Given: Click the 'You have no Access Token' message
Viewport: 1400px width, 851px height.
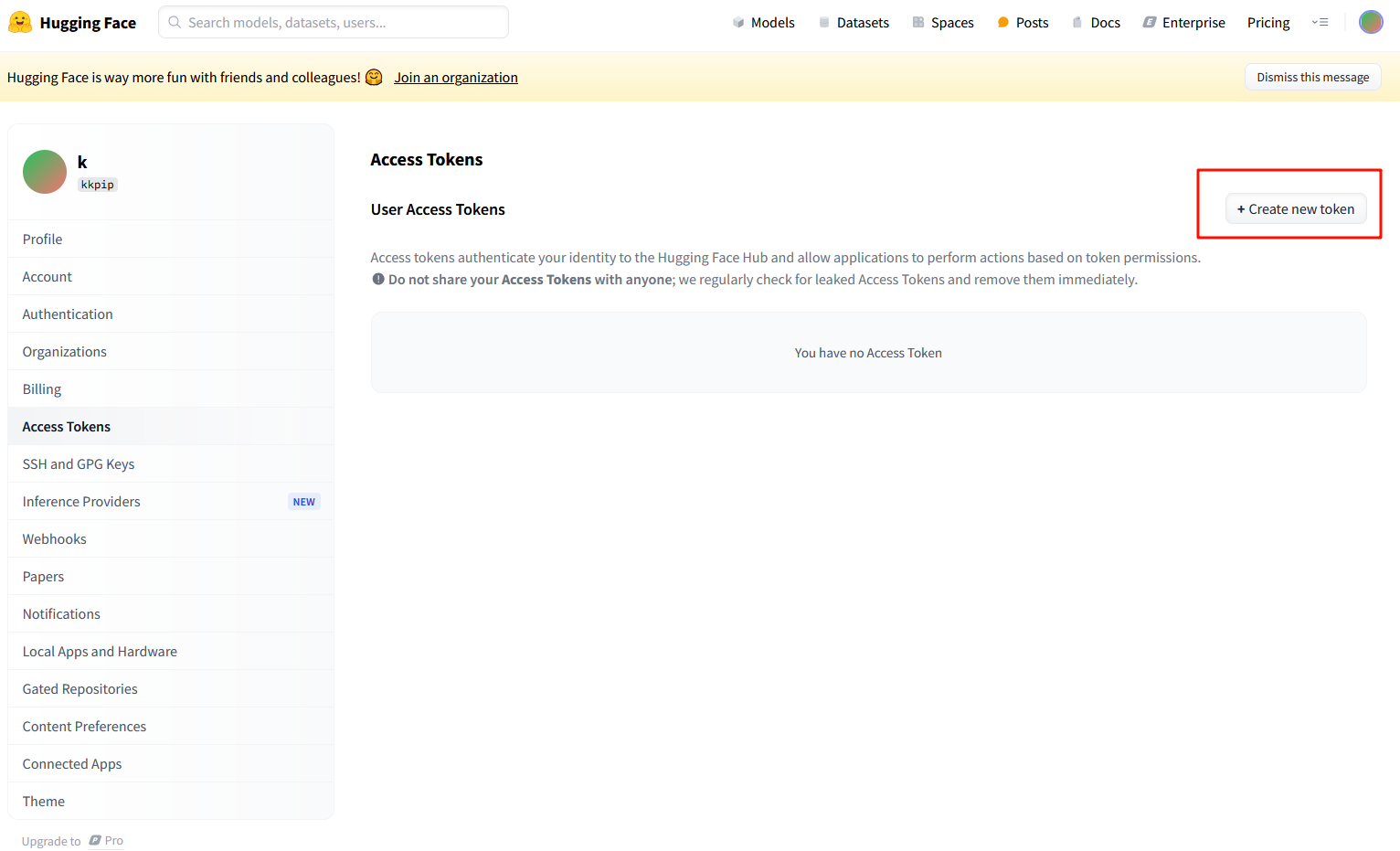Looking at the screenshot, I should coord(868,353).
